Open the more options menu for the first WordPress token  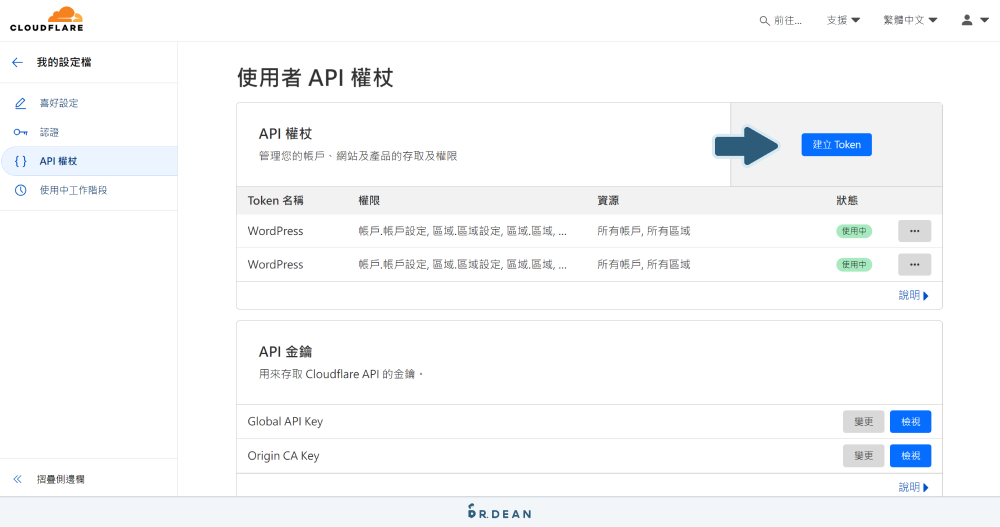click(x=915, y=231)
